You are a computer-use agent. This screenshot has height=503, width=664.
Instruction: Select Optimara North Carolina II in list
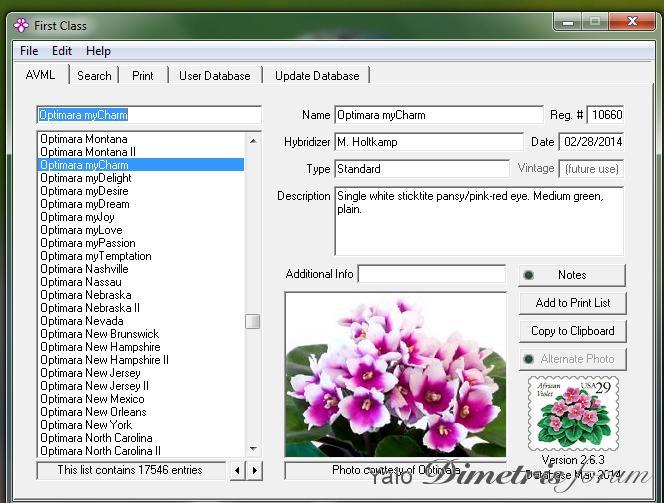(141, 451)
